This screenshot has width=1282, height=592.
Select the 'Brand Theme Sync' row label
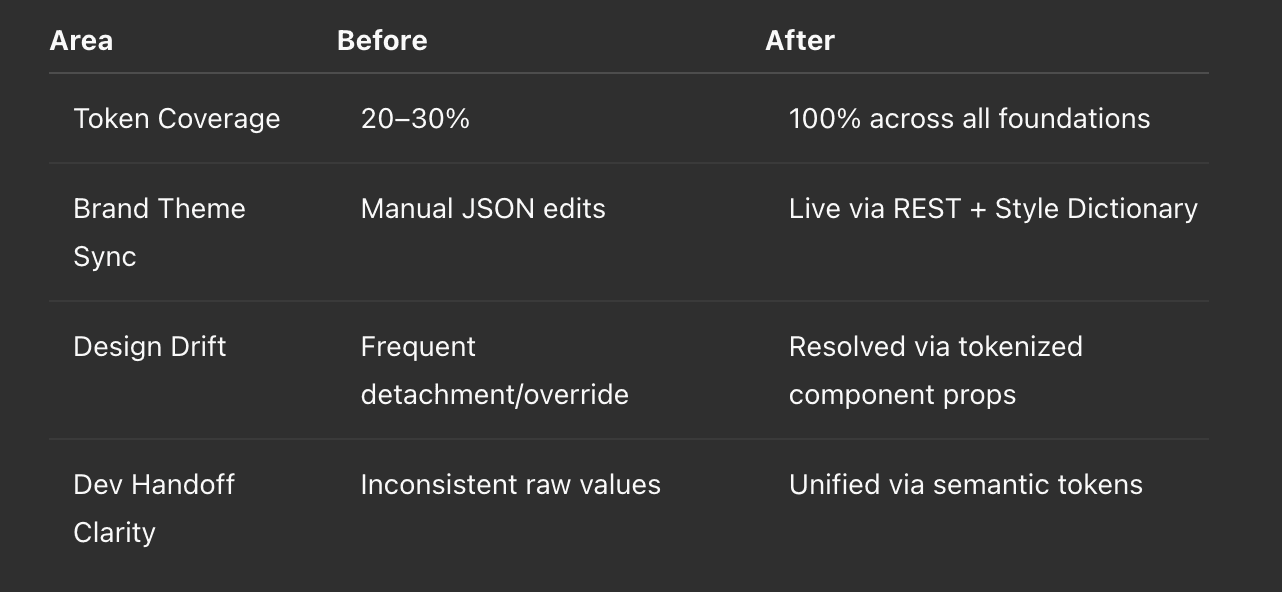point(159,232)
